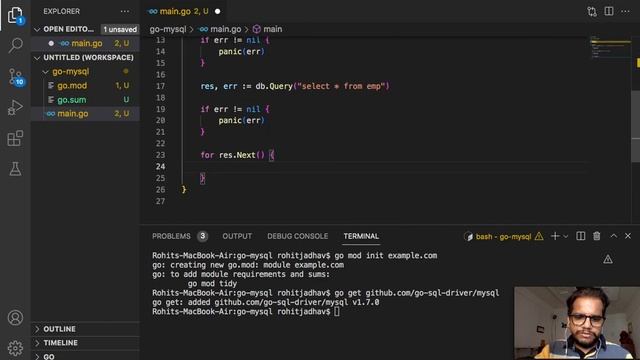Click the minimap code overview
The width and height of the screenshot is (640, 360).
pos(610,47)
